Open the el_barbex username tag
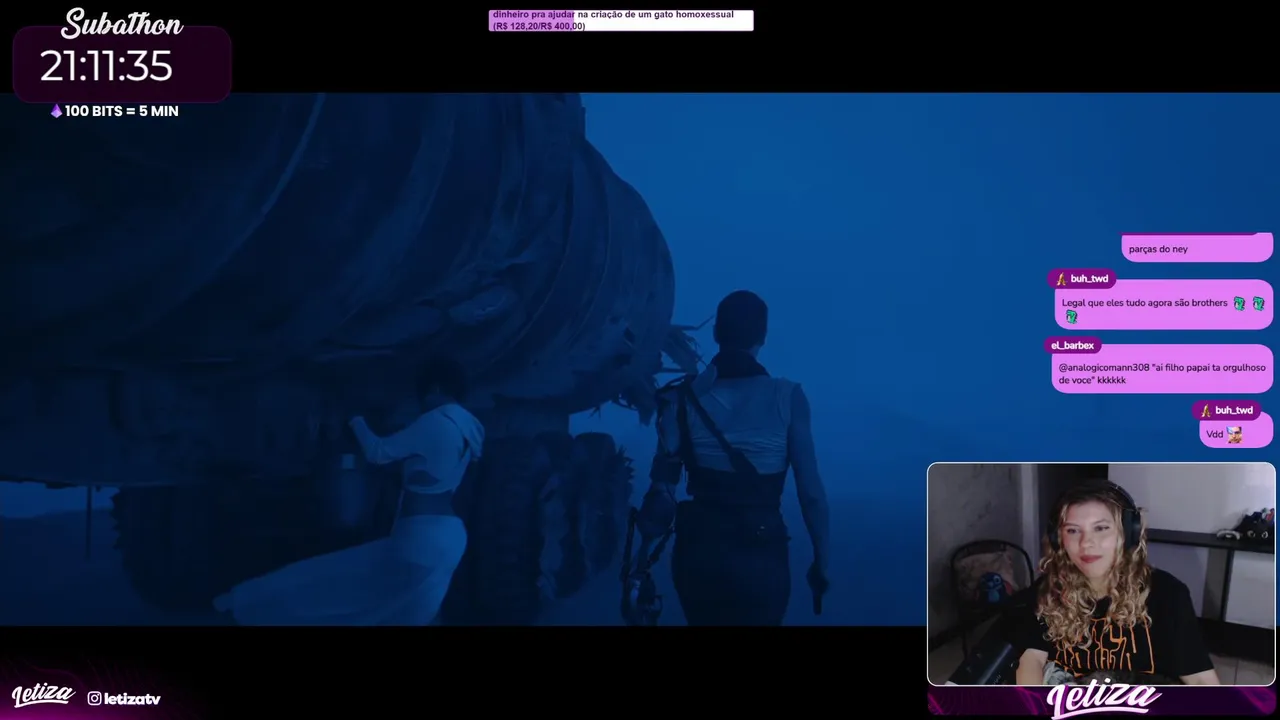Image resolution: width=1280 pixels, height=720 pixels. (1072, 345)
